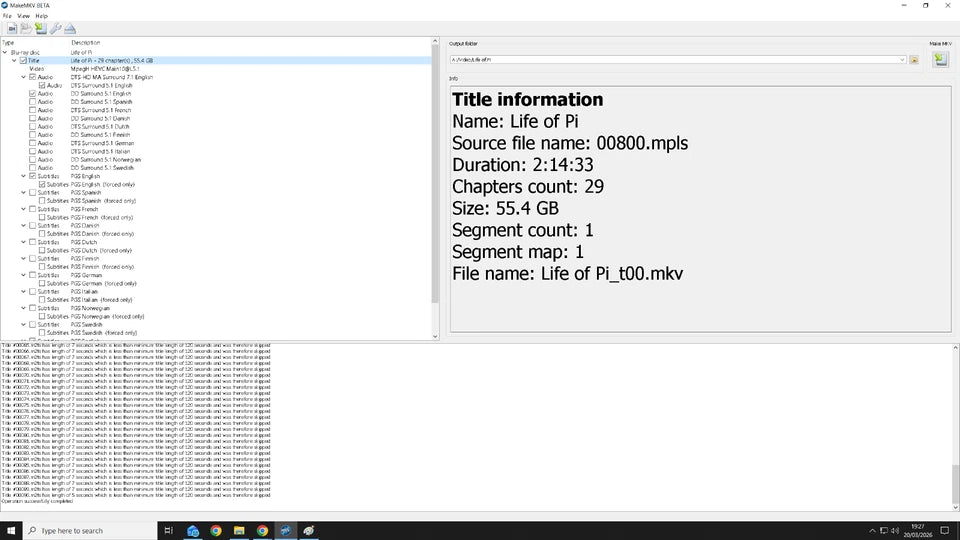
Task: Enable the DTS Surround 5.1 German audio
Action: [x=32, y=143]
